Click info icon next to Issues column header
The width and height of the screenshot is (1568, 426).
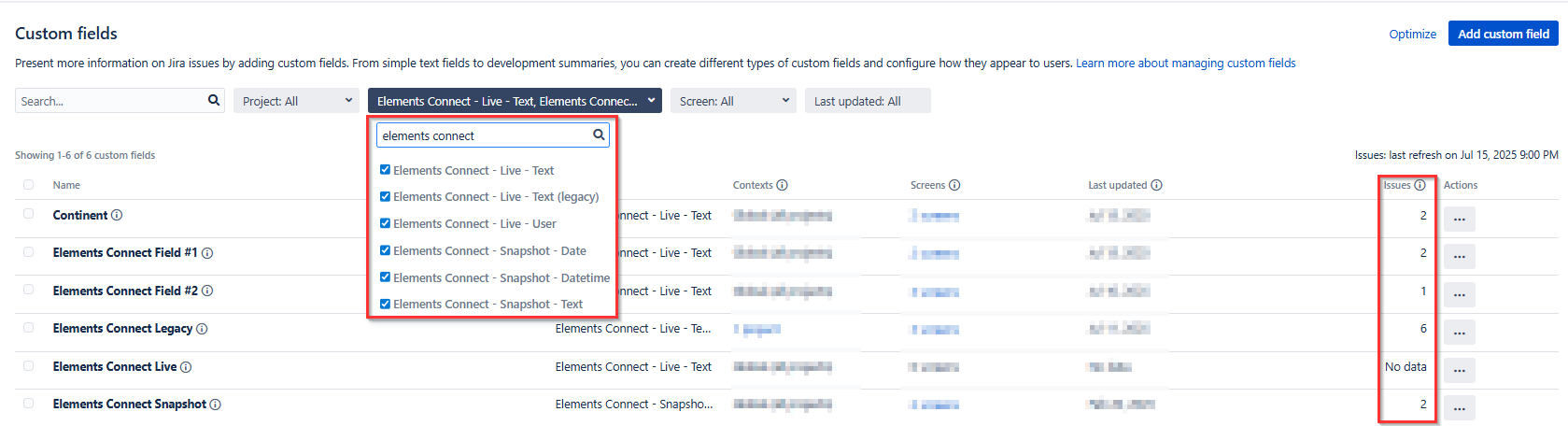[1420, 185]
